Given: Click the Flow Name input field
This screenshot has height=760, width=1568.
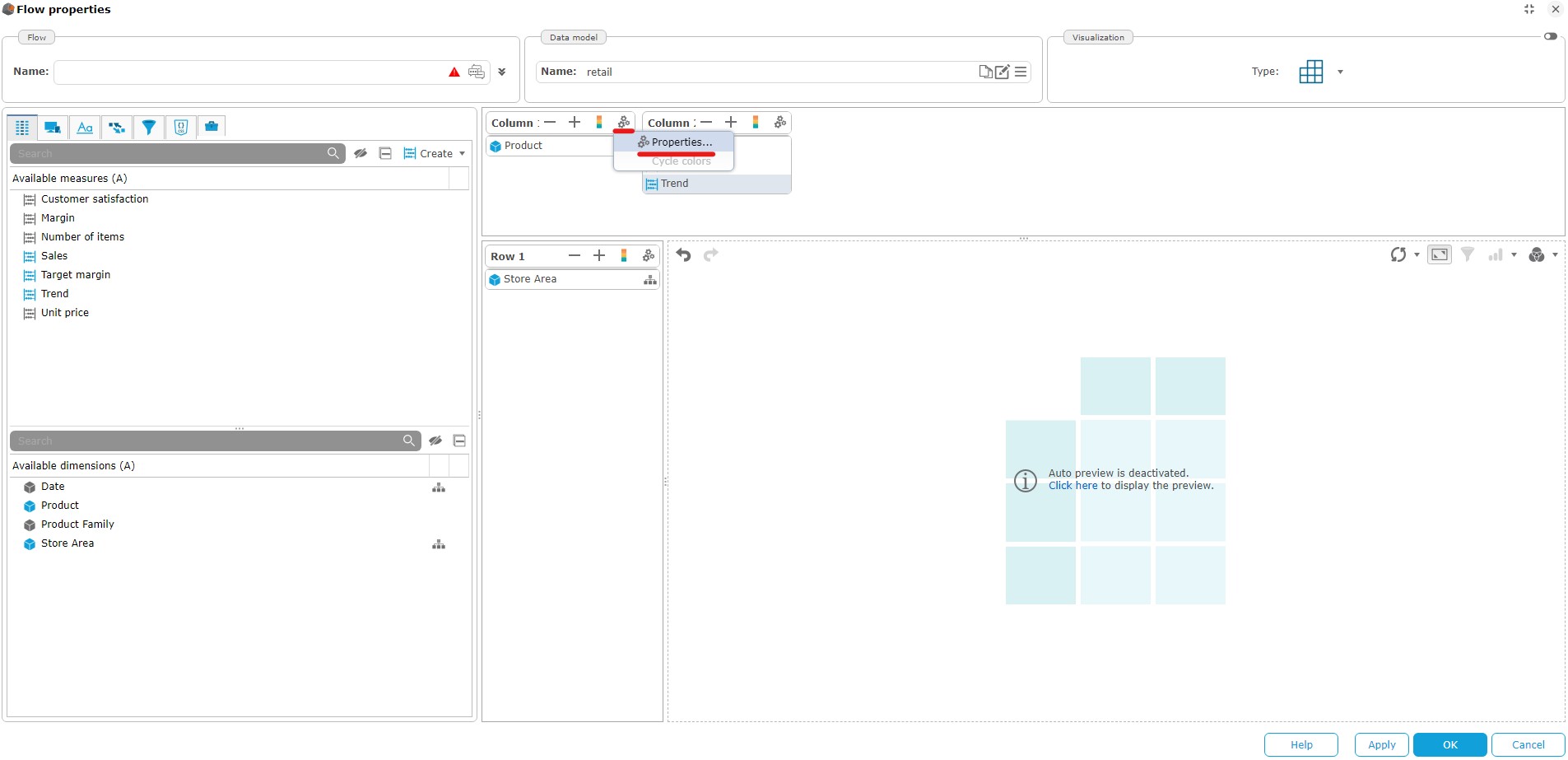Looking at the screenshot, I should click(x=247, y=72).
